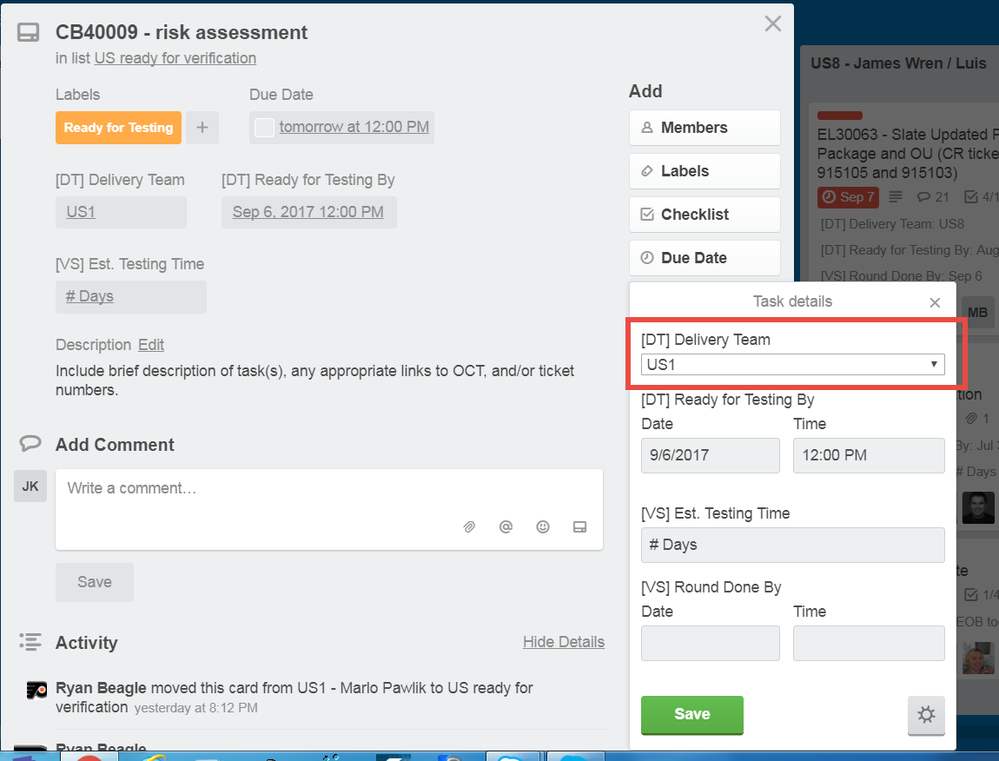The image size is (999, 761).
Task: Open the Checklist option under Add
Action: [x=705, y=214]
